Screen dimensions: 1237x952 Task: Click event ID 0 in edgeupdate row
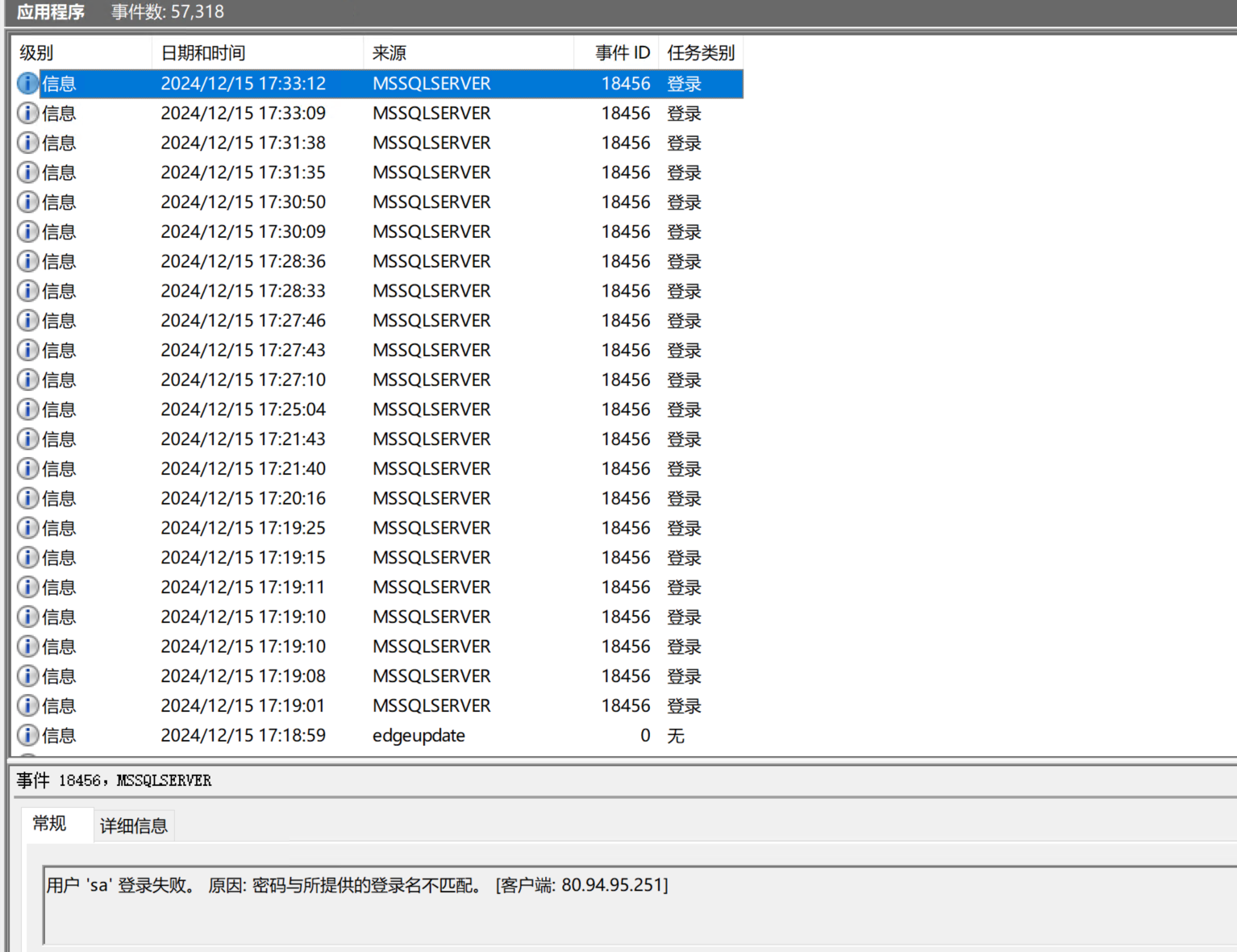coord(645,735)
